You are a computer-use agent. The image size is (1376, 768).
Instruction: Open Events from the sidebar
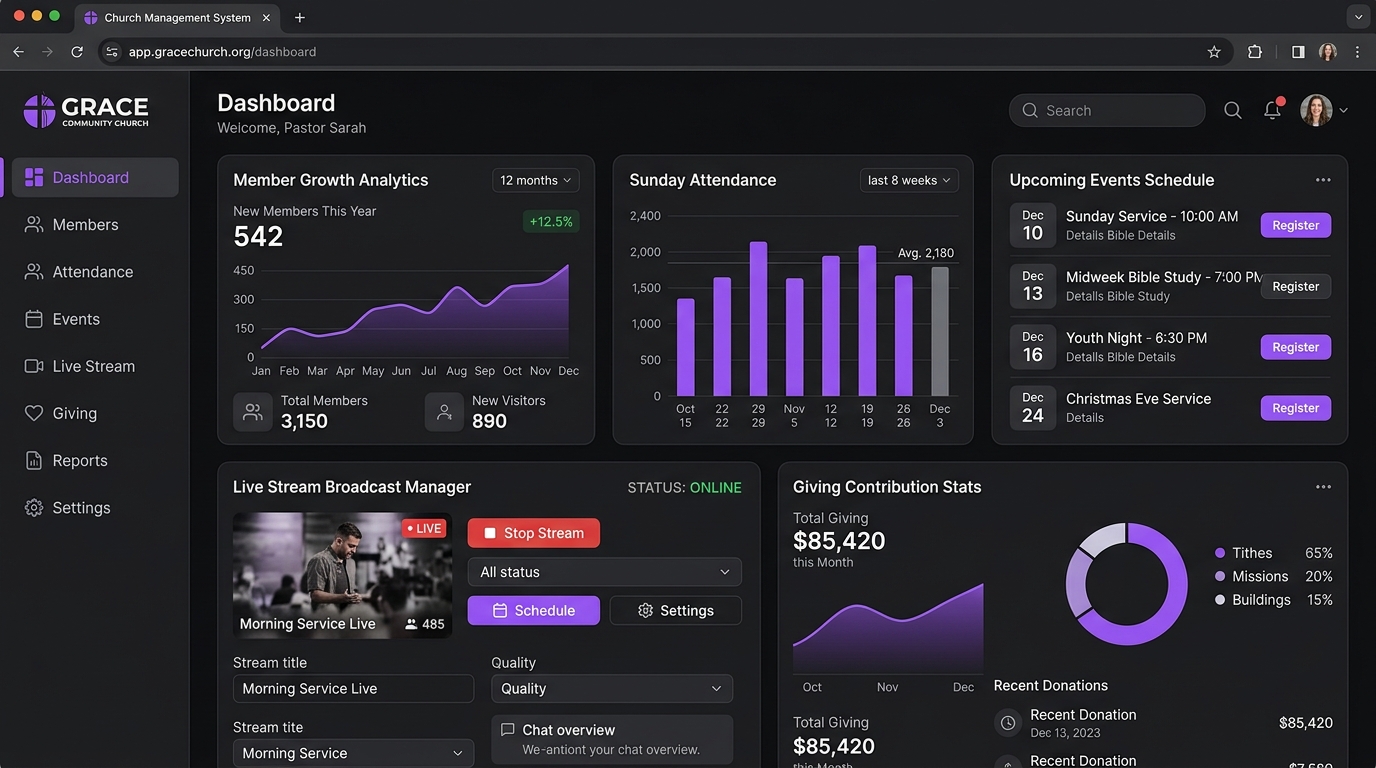click(76, 319)
